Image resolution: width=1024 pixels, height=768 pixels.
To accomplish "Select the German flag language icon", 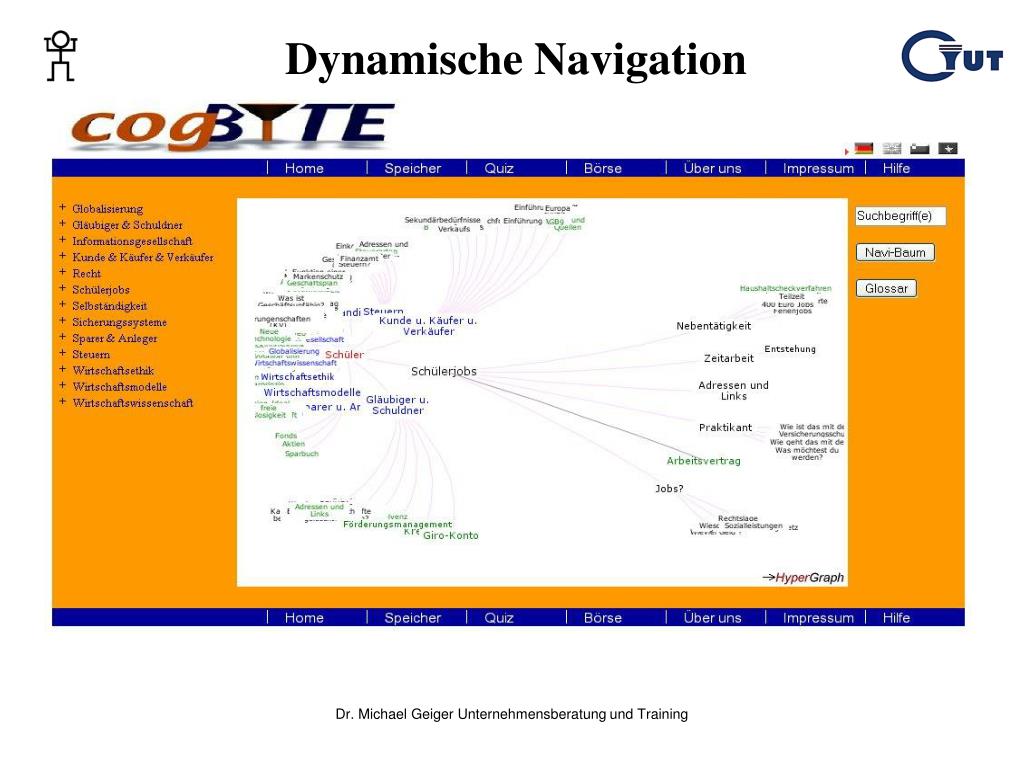I will pos(863,148).
